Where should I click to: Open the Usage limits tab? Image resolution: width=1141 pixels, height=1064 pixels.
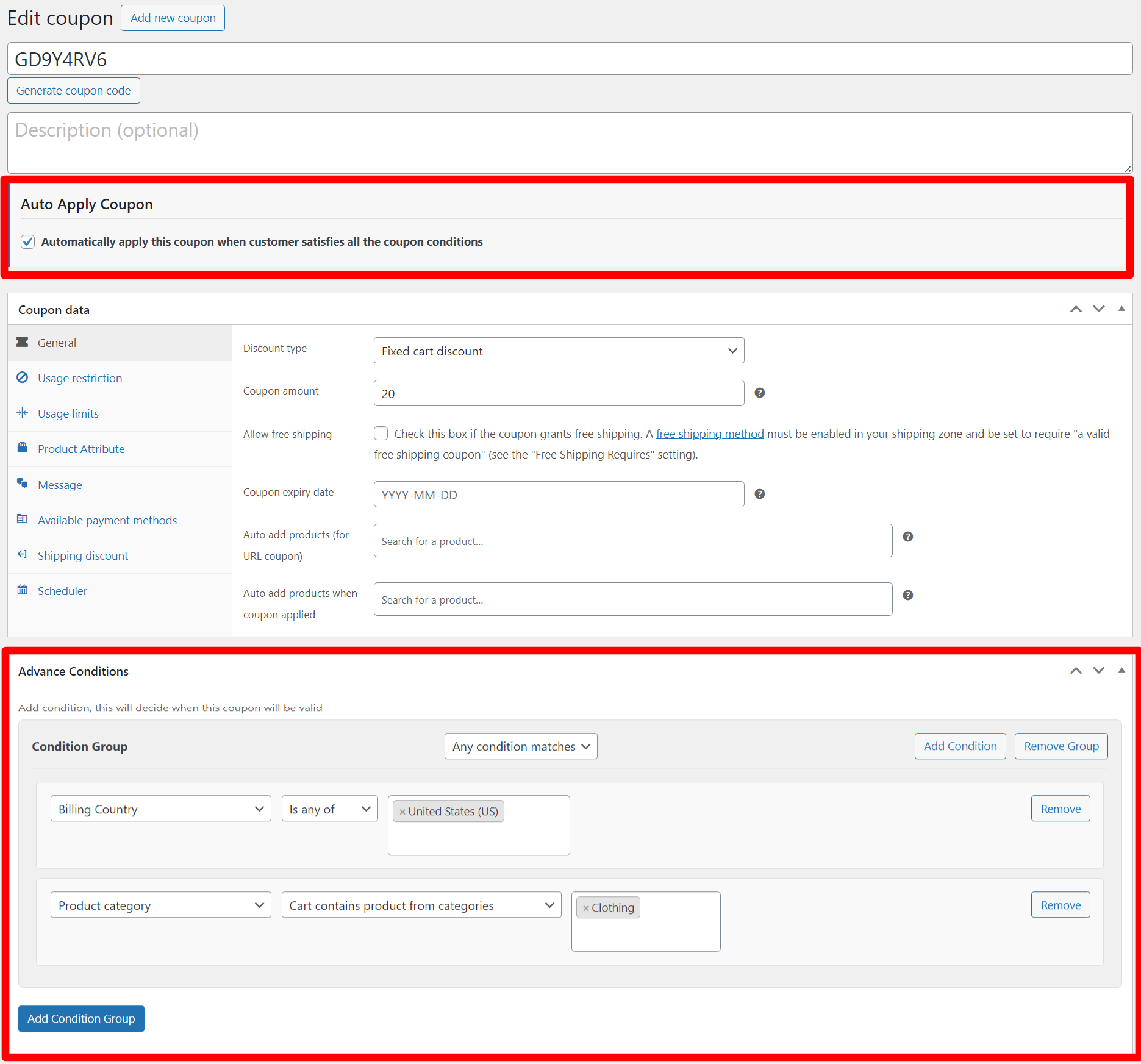(120, 413)
